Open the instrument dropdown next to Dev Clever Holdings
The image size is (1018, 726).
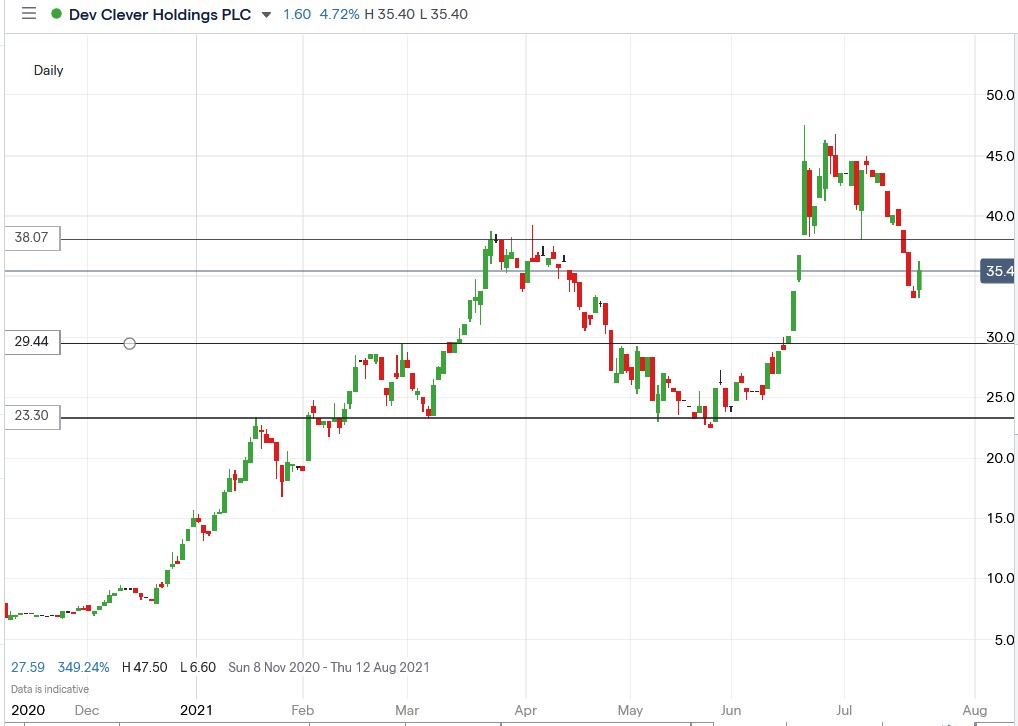tap(264, 15)
